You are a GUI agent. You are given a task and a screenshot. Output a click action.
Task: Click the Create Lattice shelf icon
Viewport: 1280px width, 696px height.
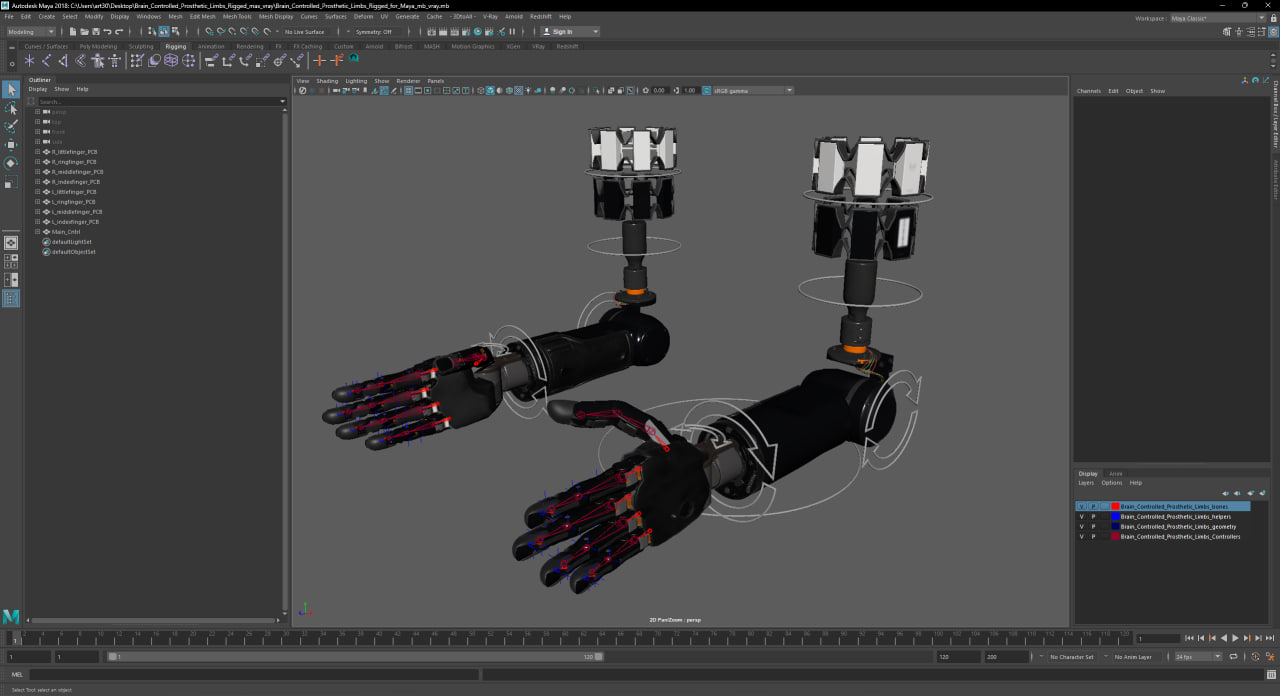[x=171, y=60]
